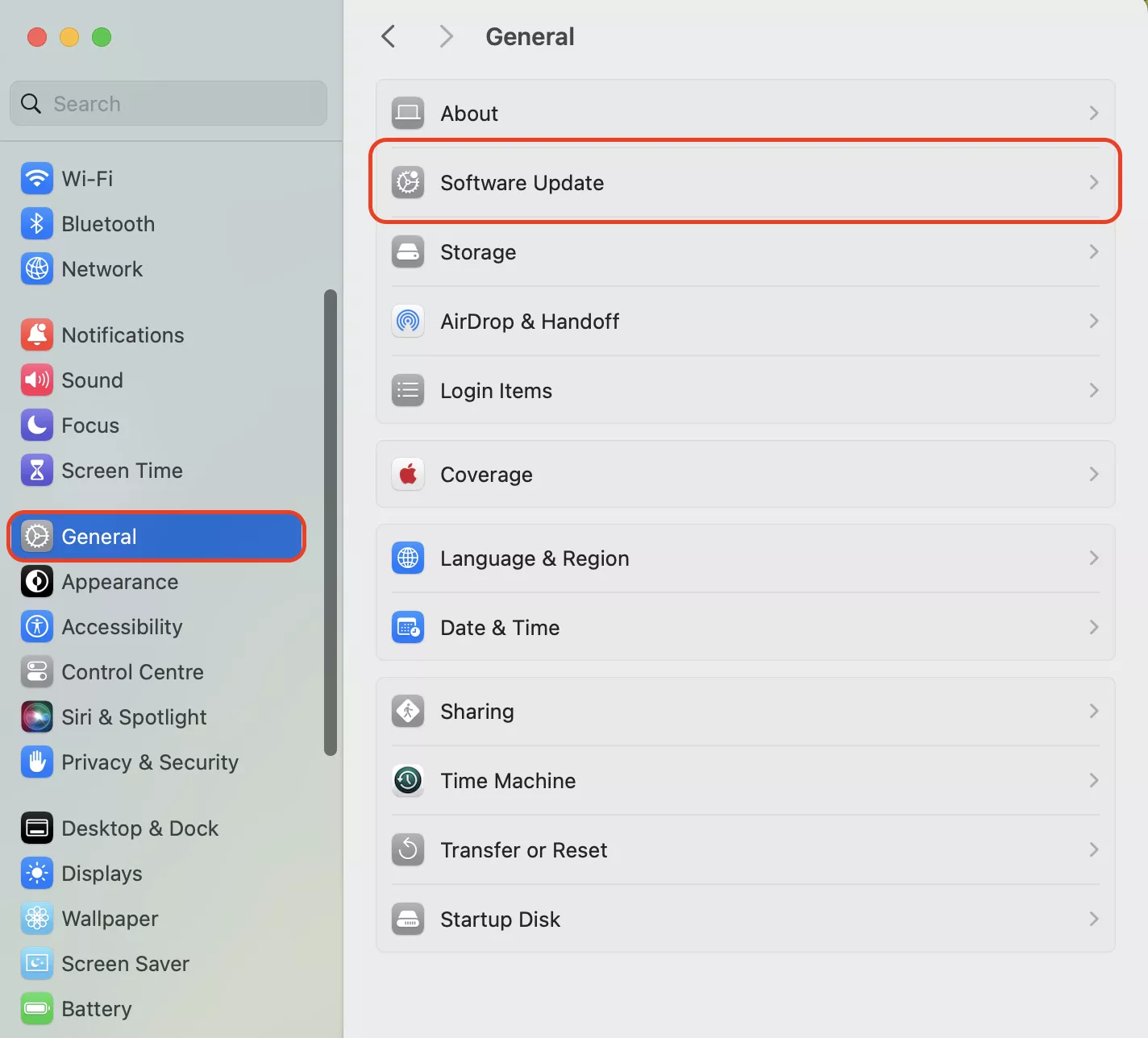Open Software Update via its chevron

tap(1094, 182)
